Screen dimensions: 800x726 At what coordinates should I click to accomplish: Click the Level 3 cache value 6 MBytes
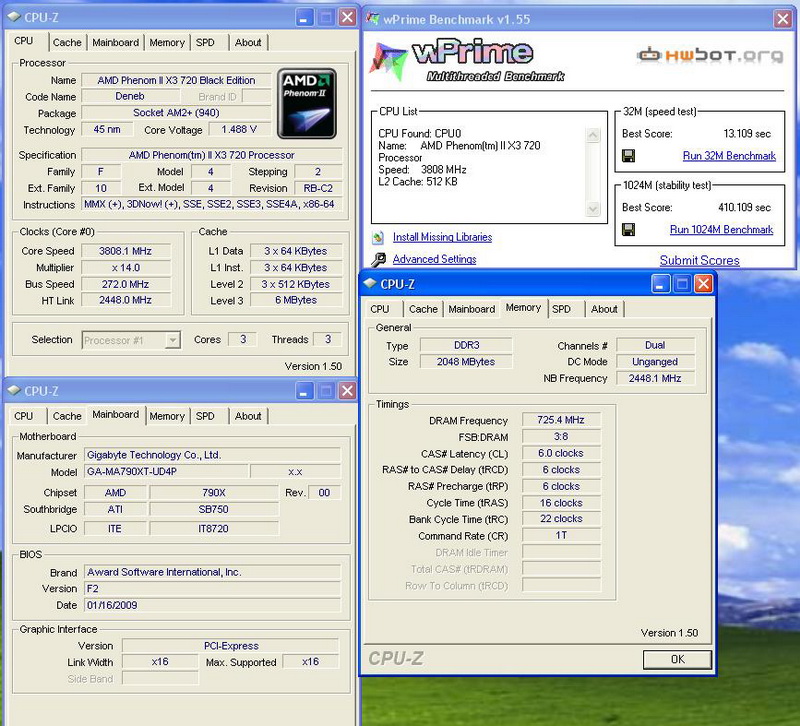pyautogui.click(x=296, y=300)
